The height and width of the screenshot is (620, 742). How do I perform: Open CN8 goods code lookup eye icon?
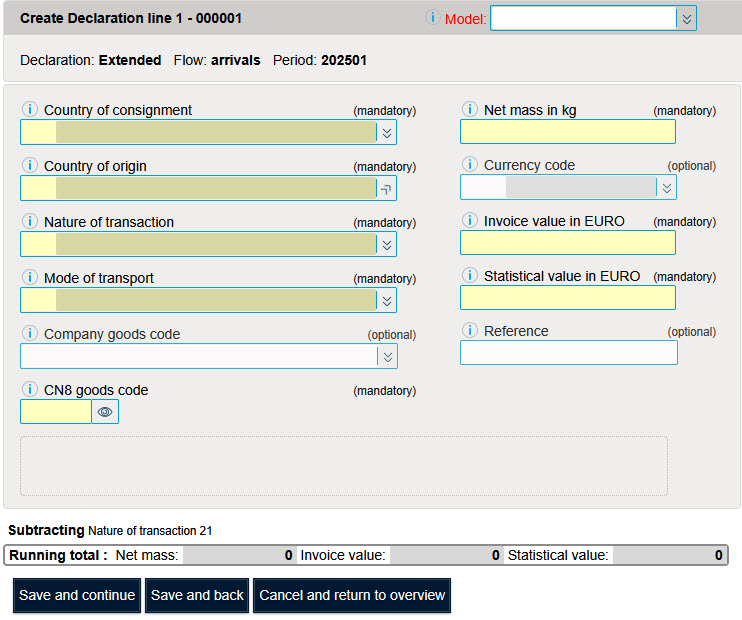point(105,412)
